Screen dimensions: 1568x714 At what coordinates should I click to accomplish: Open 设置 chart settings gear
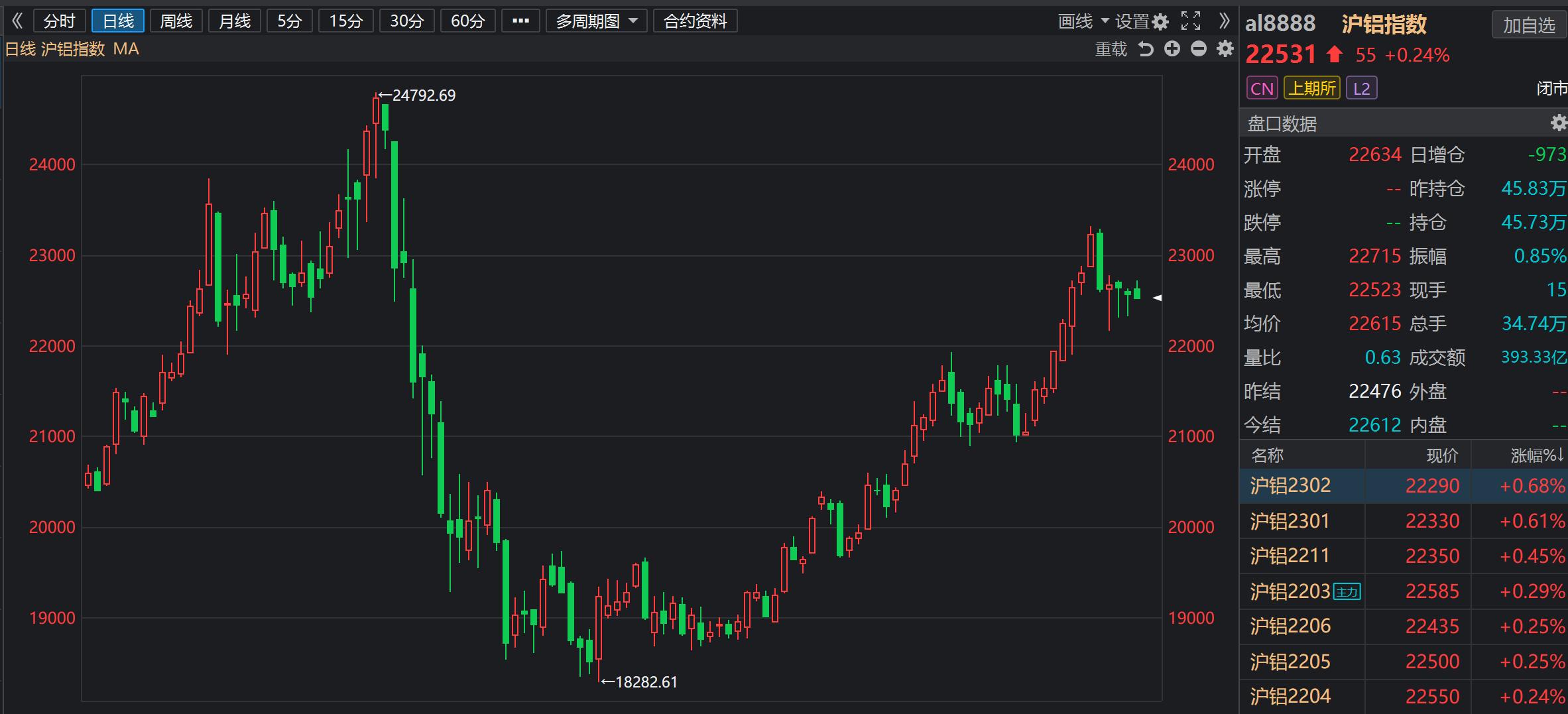click(x=1141, y=22)
